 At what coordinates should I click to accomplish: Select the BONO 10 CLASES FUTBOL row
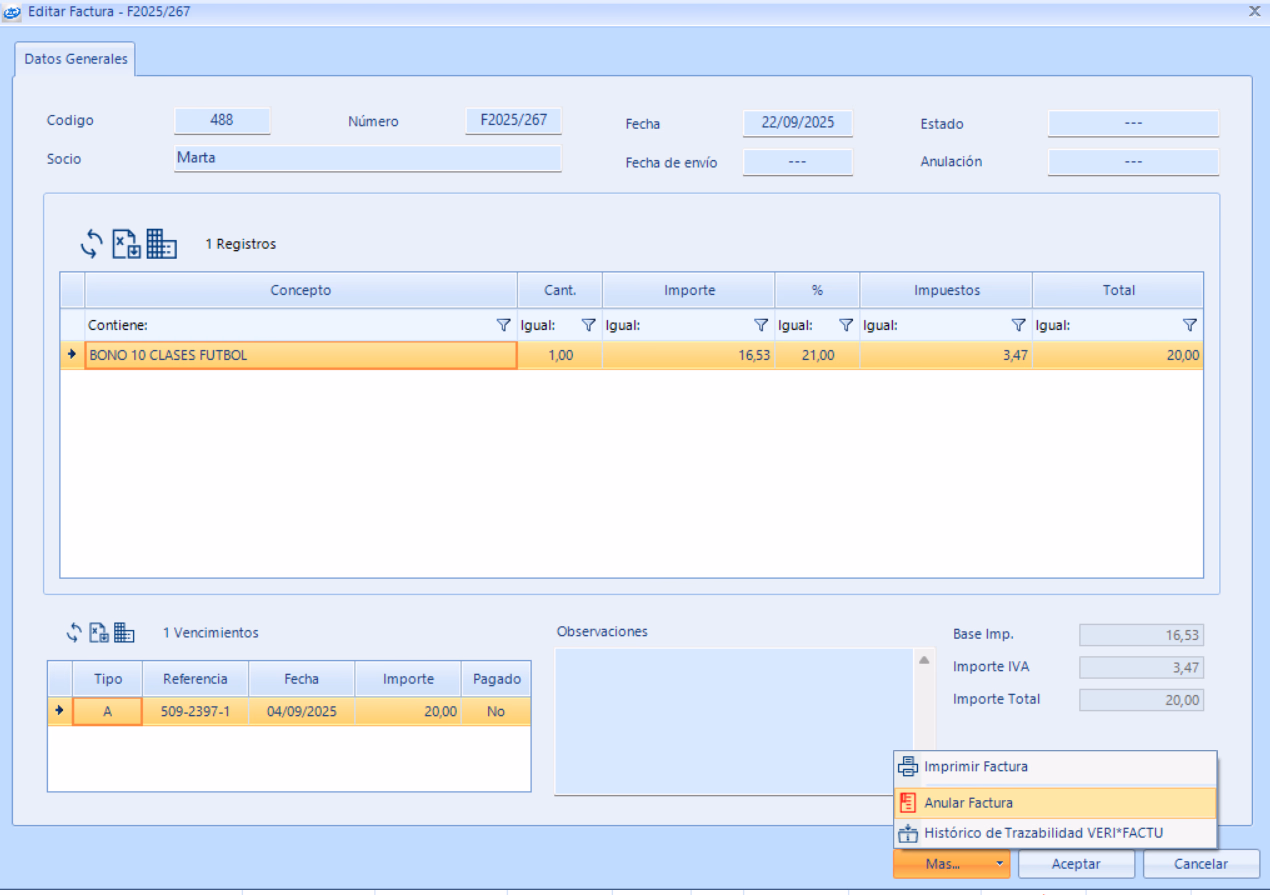[300, 355]
